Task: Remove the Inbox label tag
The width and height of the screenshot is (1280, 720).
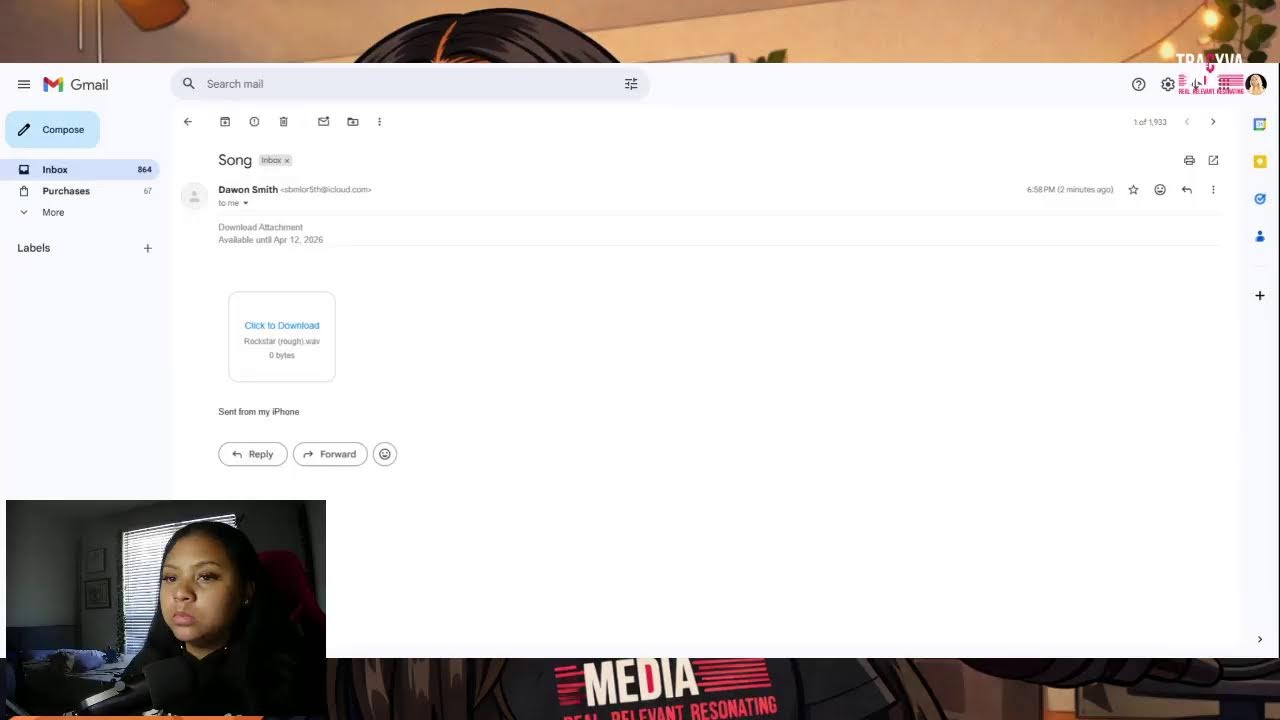Action: point(287,161)
